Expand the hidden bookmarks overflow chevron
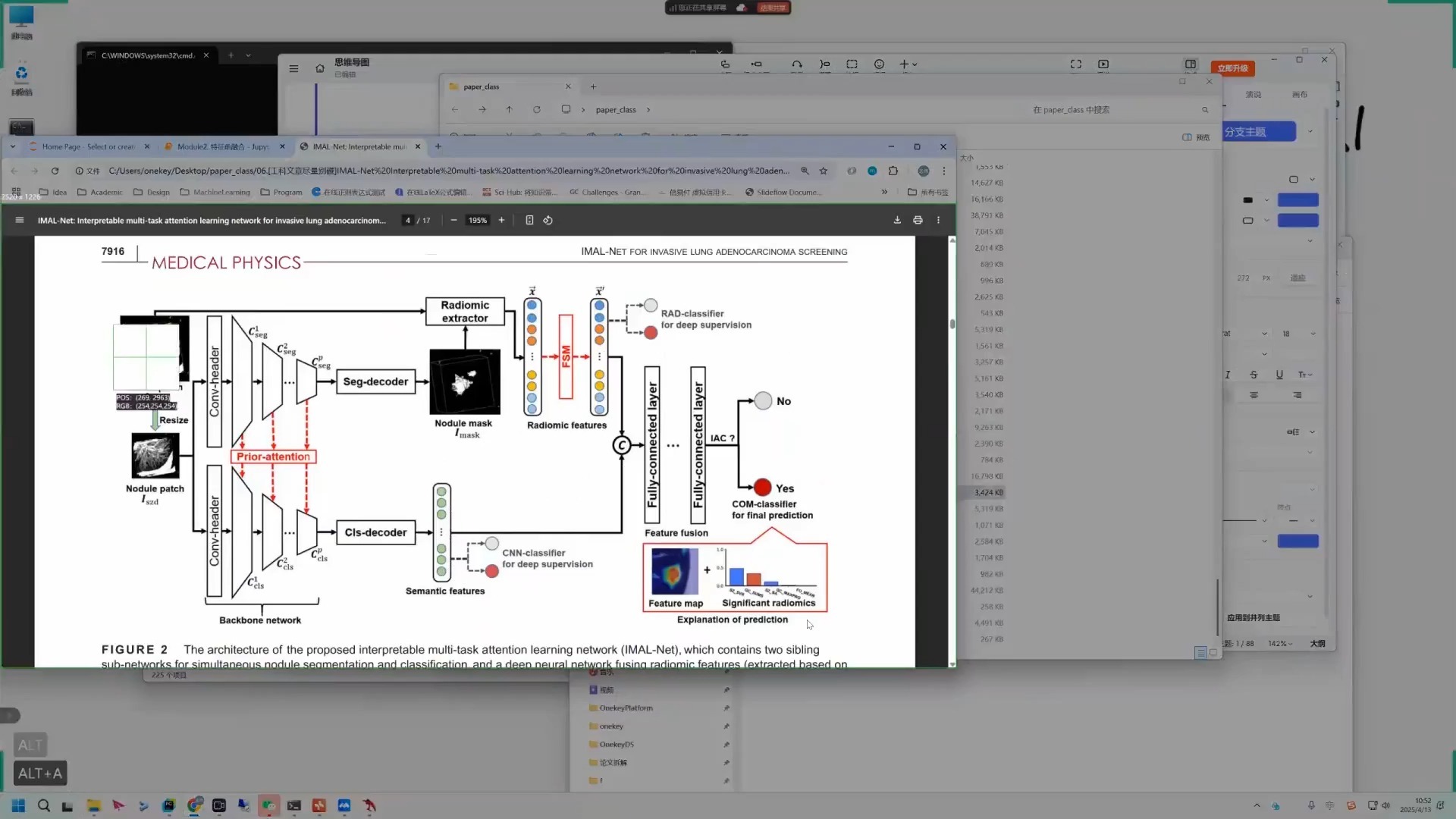1456x819 pixels. pyautogui.click(x=884, y=193)
